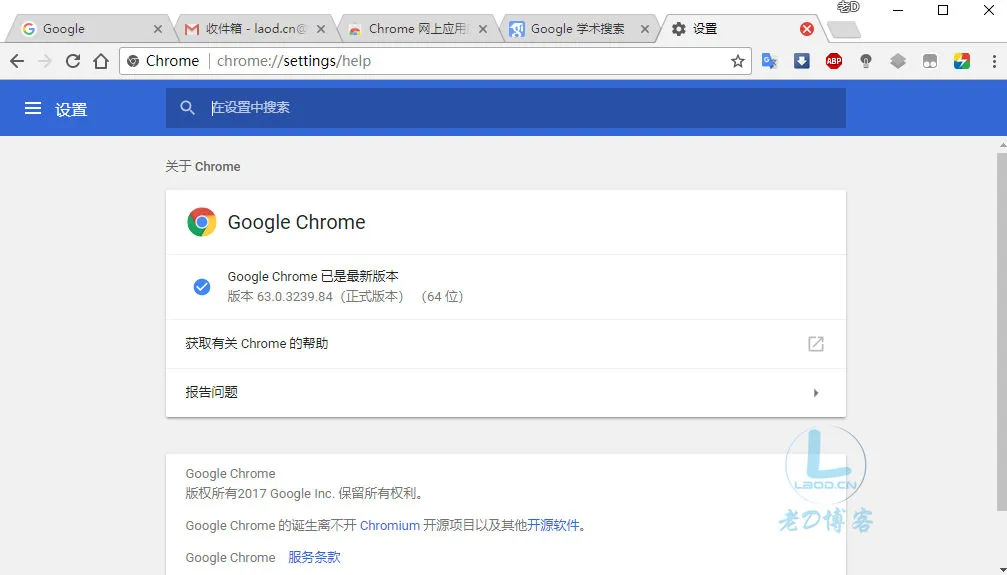1007x575 pixels.
Task: Open the home page
Action: tap(101, 61)
